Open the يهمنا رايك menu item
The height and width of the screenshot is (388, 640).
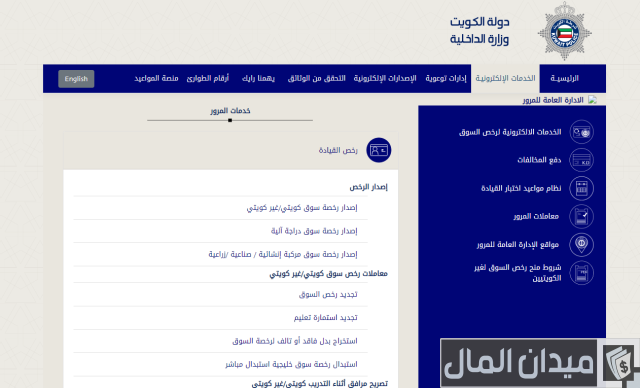tap(258, 78)
